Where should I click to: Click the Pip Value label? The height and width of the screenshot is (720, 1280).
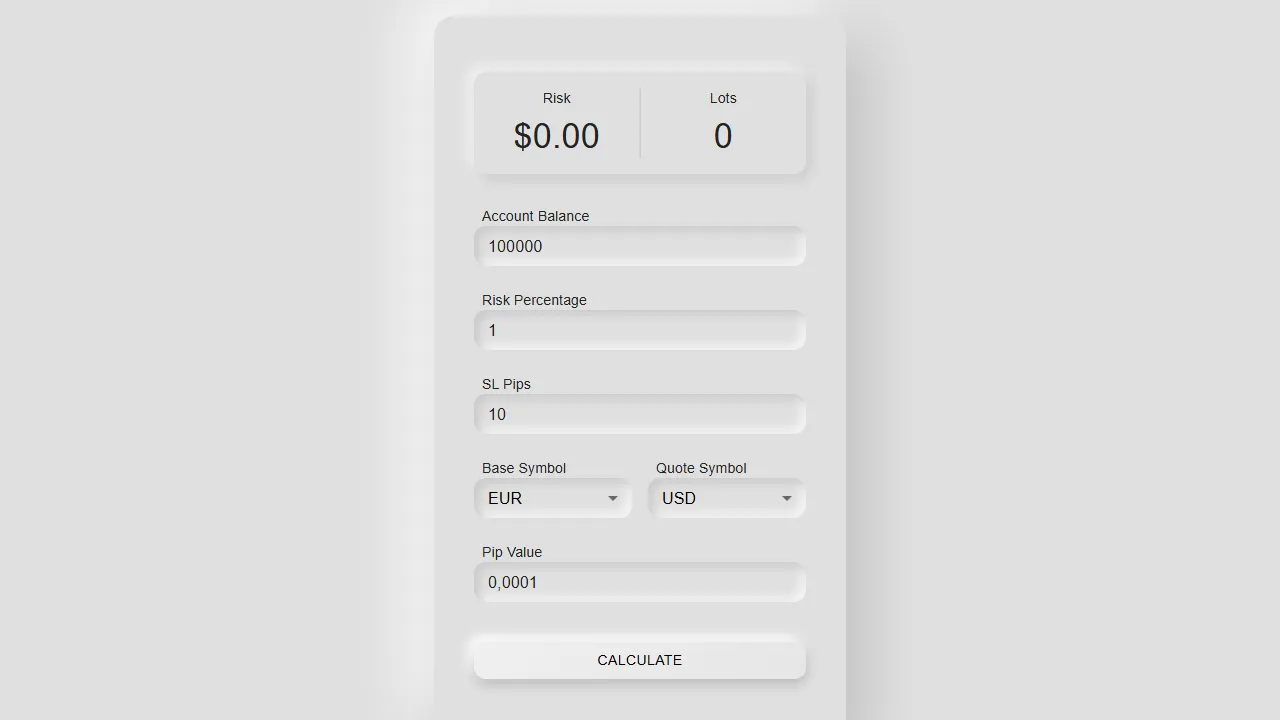click(511, 552)
